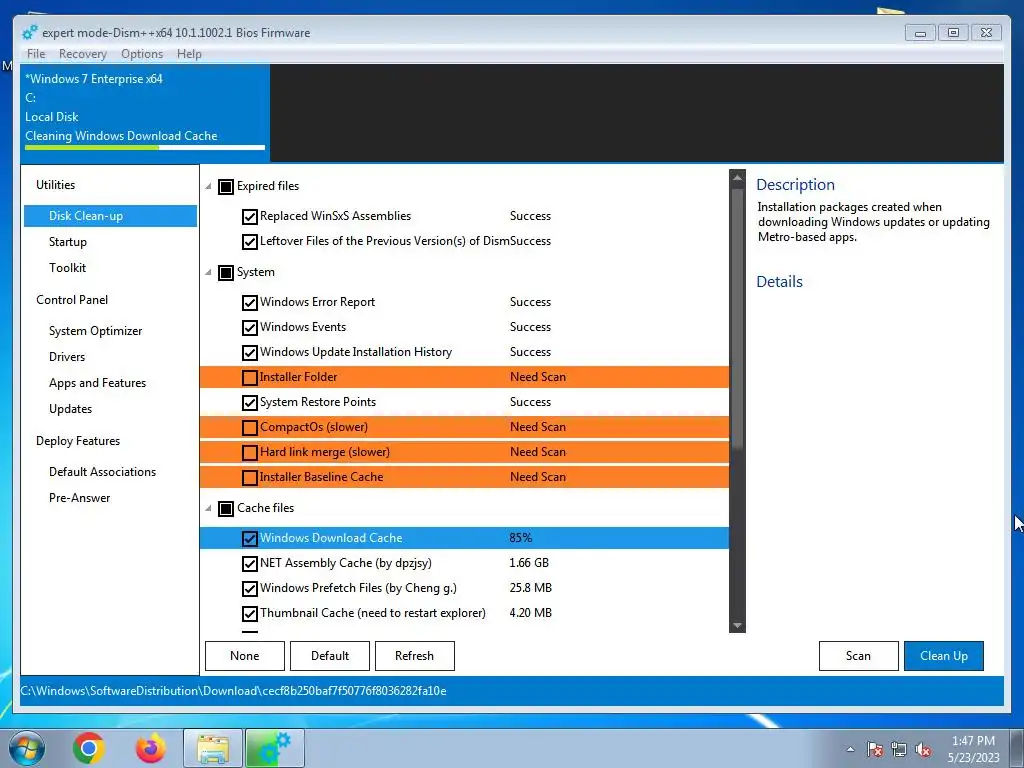The height and width of the screenshot is (768, 1024).
Task: Check the Installer Folder checkbox
Action: tap(249, 377)
